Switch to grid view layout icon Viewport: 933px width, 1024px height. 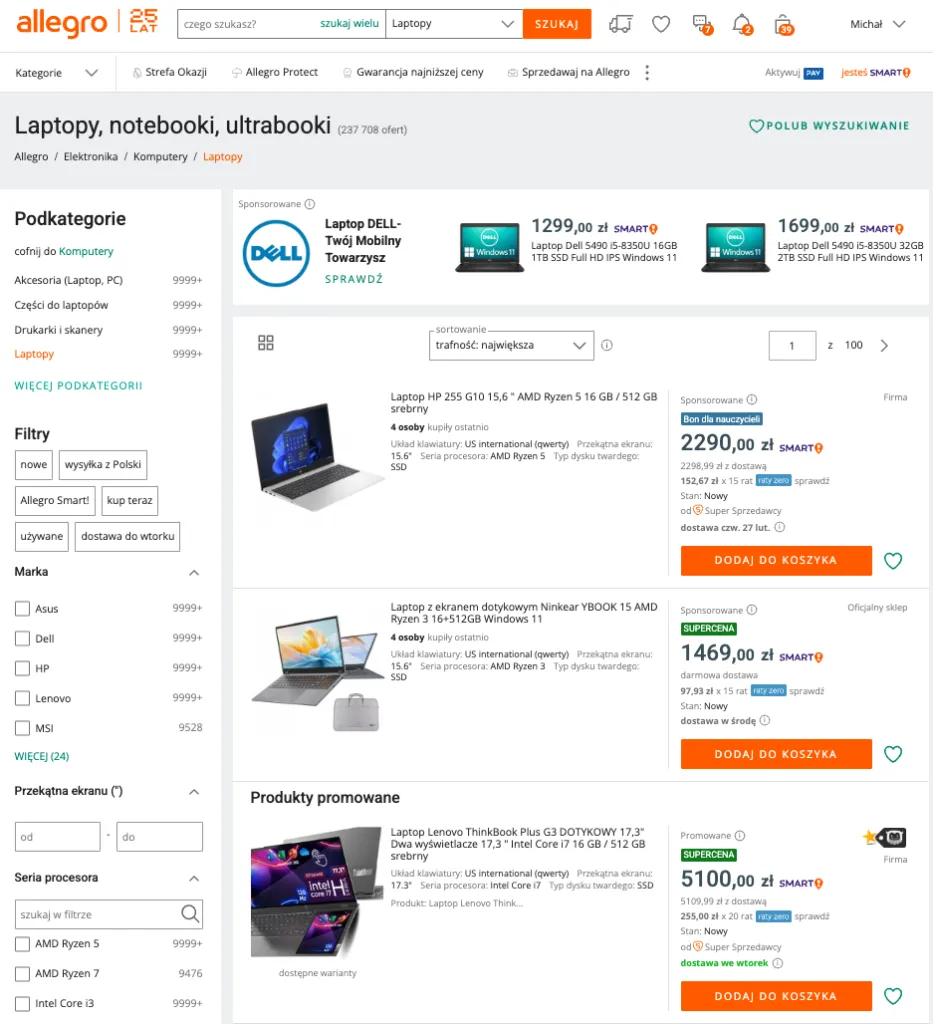pos(266,343)
